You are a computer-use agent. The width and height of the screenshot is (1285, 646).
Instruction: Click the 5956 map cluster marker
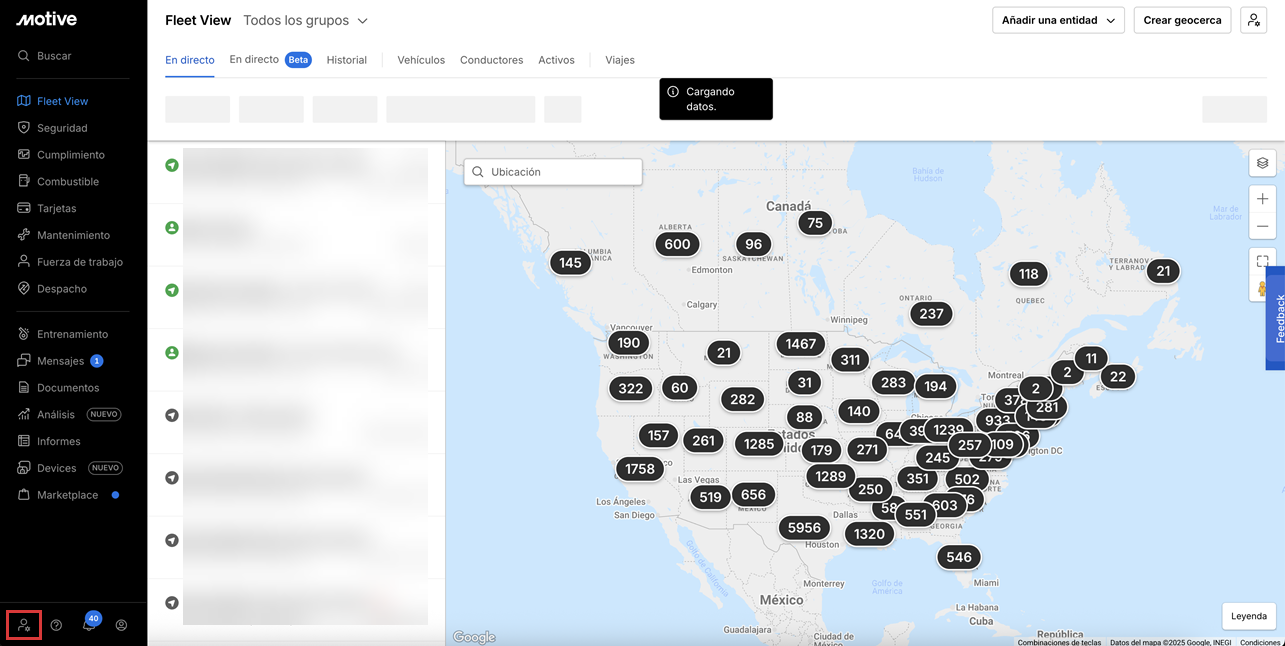click(x=804, y=528)
